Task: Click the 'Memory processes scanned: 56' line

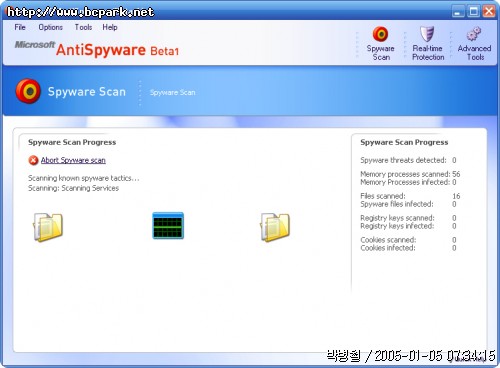Action: tap(410, 174)
